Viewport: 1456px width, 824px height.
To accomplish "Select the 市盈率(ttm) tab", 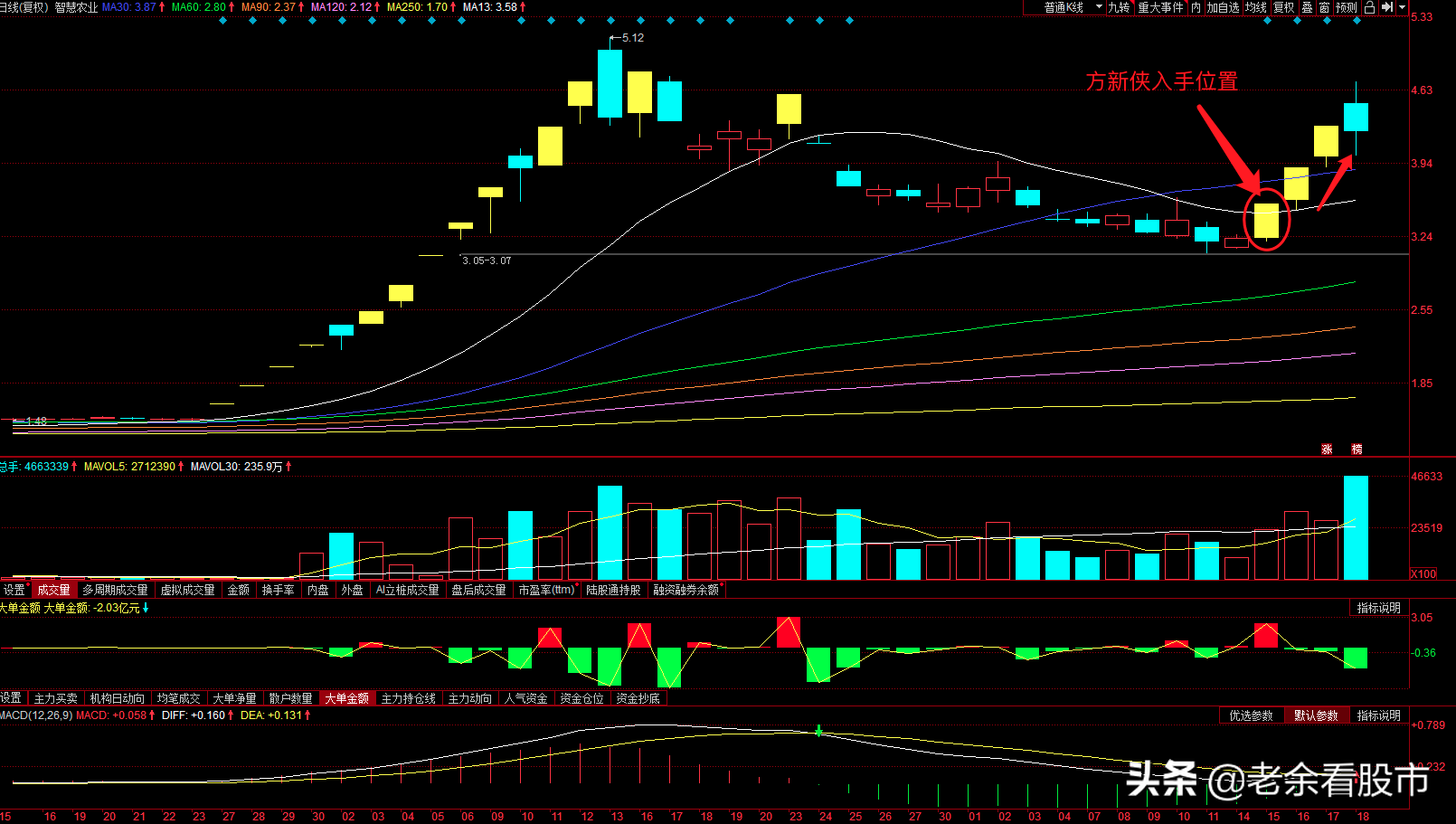I will pos(547,590).
